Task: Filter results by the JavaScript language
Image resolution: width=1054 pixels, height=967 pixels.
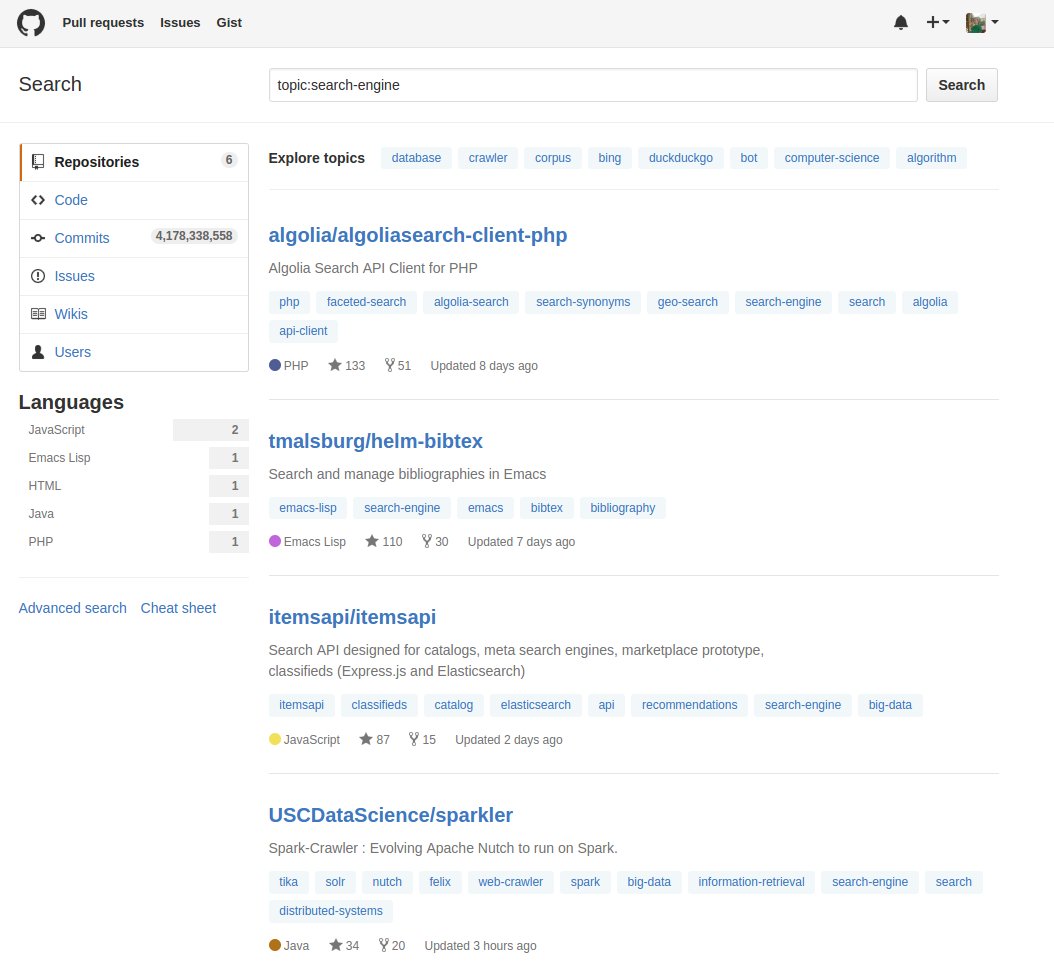Action: coord(56,429)
